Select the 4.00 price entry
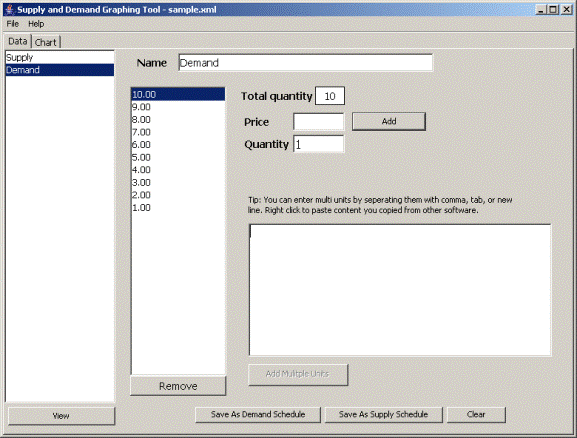 click(x=178, y=170)
